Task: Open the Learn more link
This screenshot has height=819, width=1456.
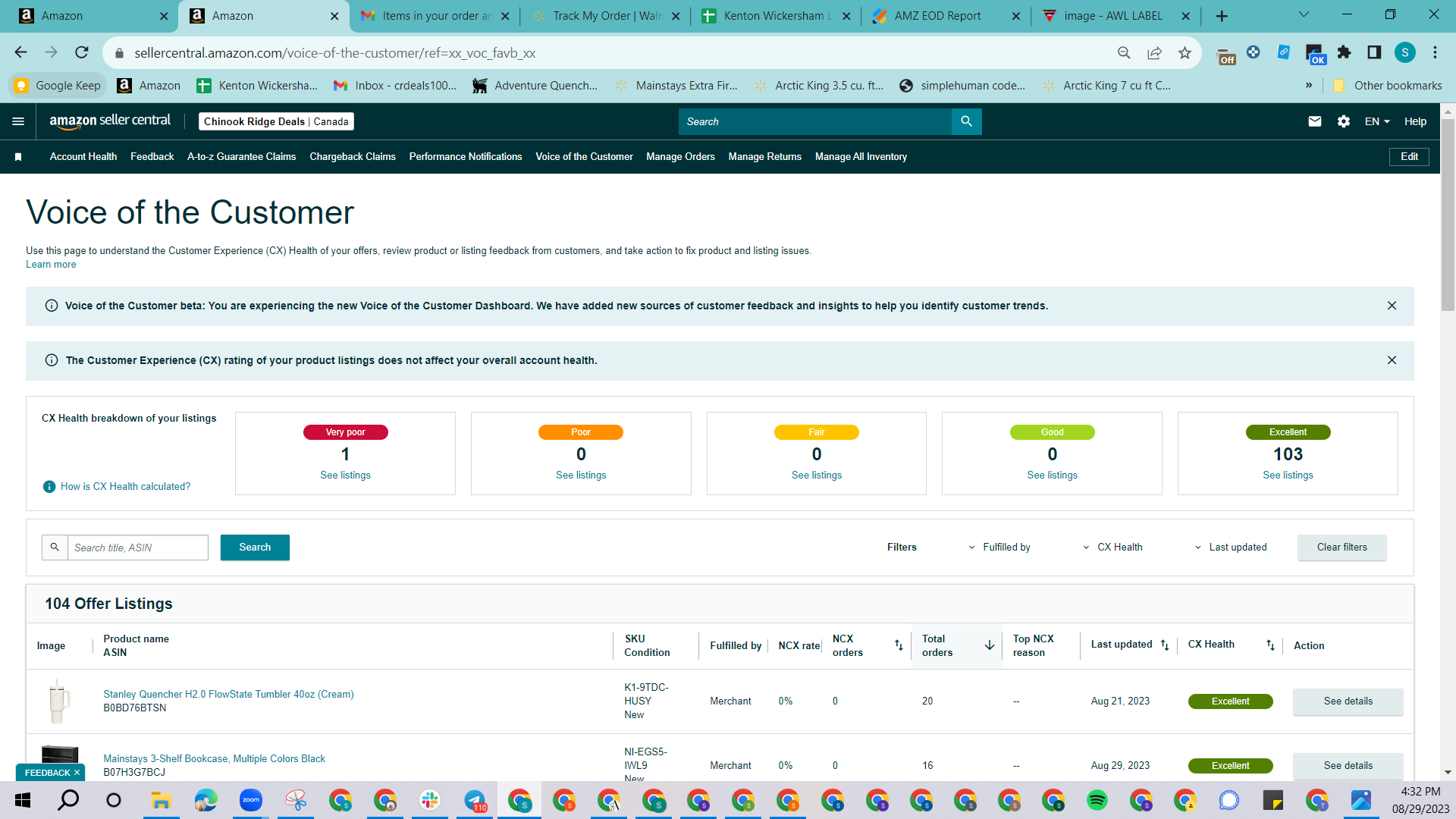Action: pyautogui.click(x=51, y=265)
